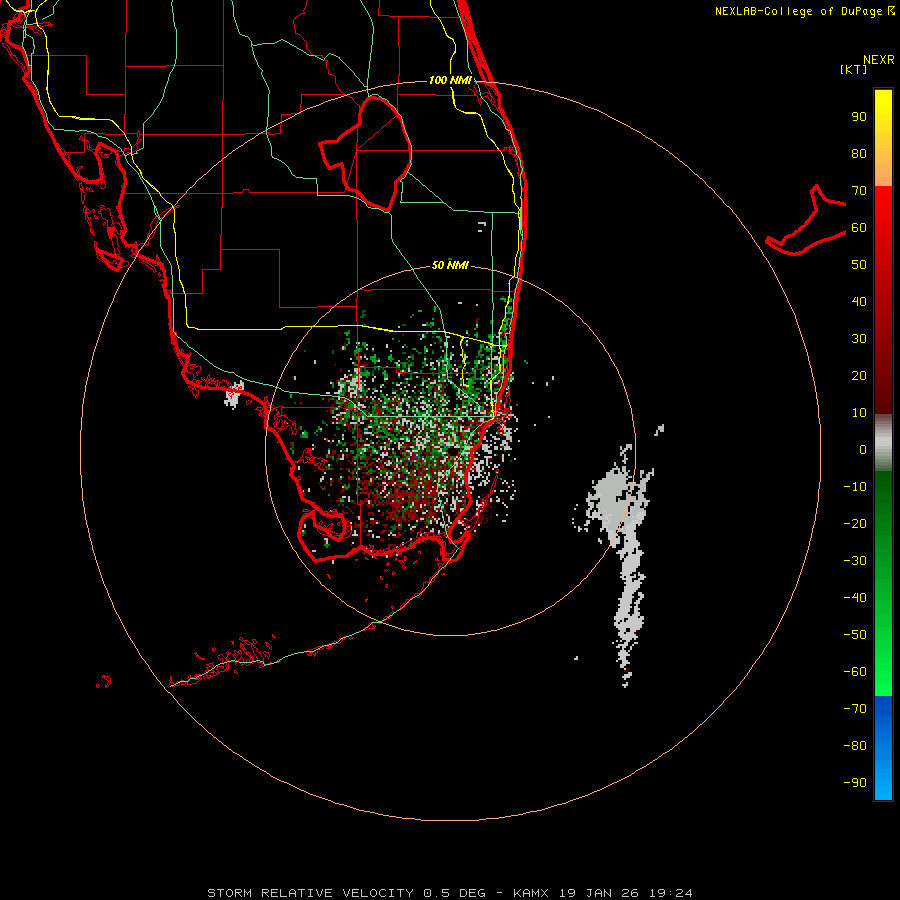Click the -20 value on velocity scale

pos(855,524)
